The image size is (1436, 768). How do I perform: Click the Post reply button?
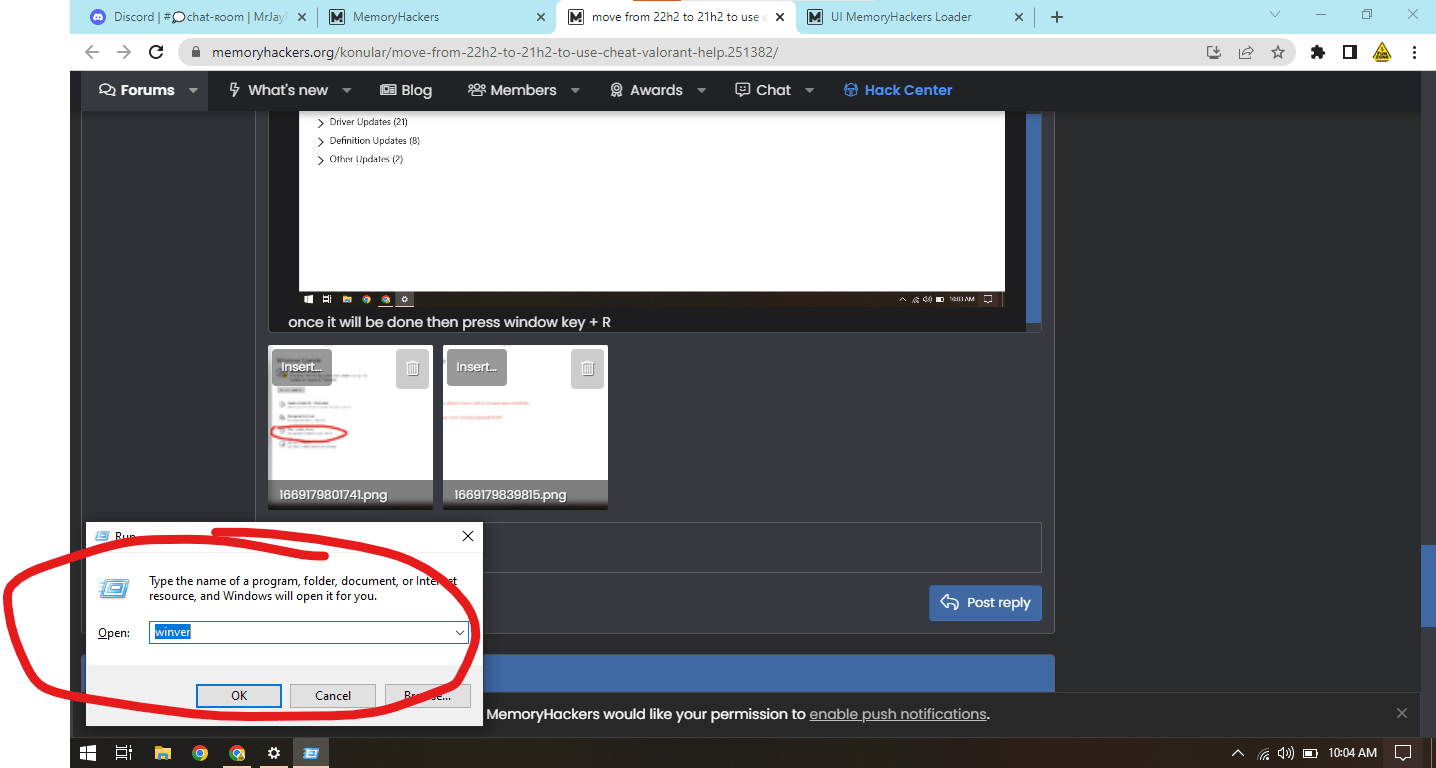986,603
